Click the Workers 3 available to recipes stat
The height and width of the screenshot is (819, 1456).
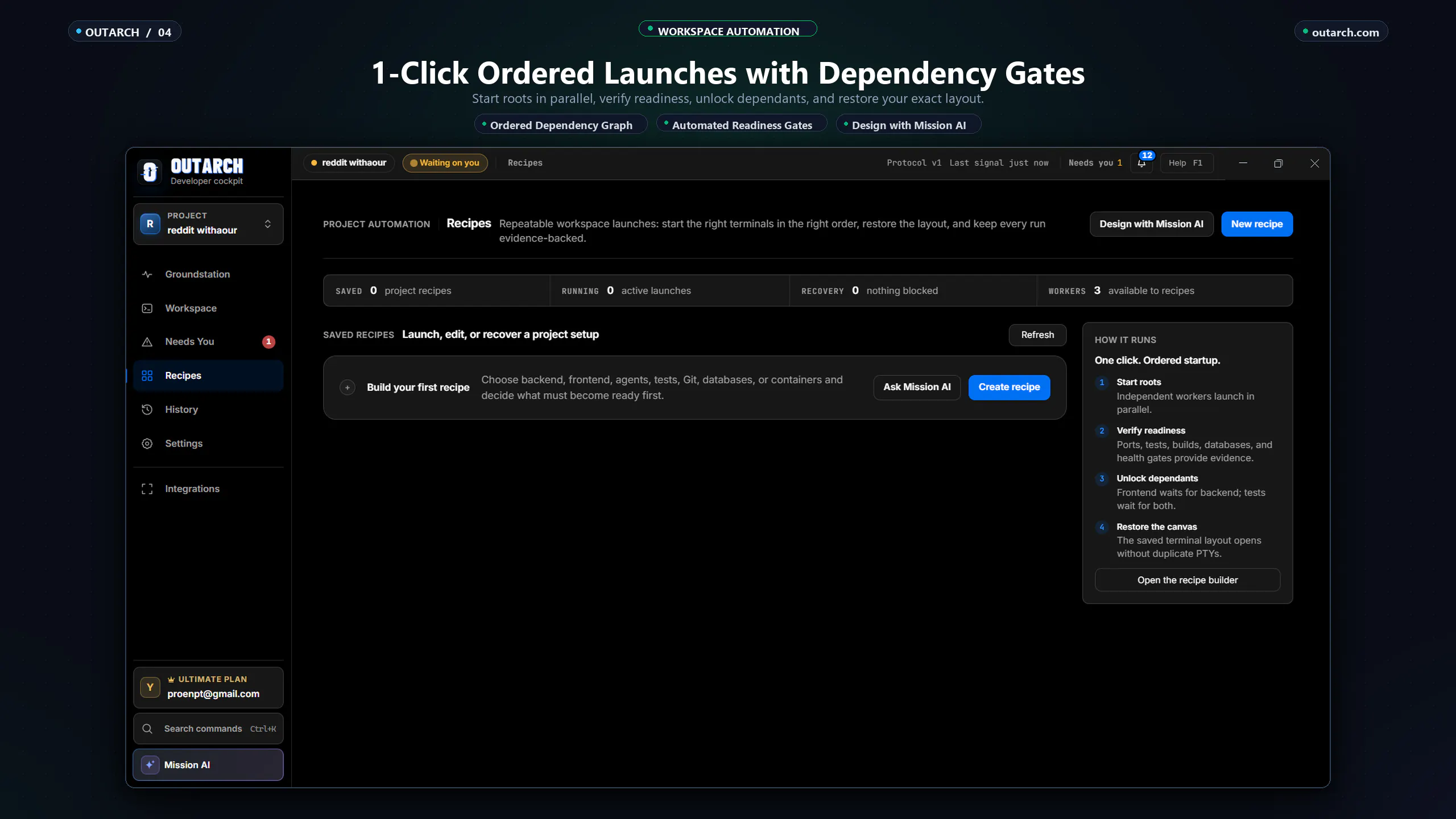[1164, 291]
